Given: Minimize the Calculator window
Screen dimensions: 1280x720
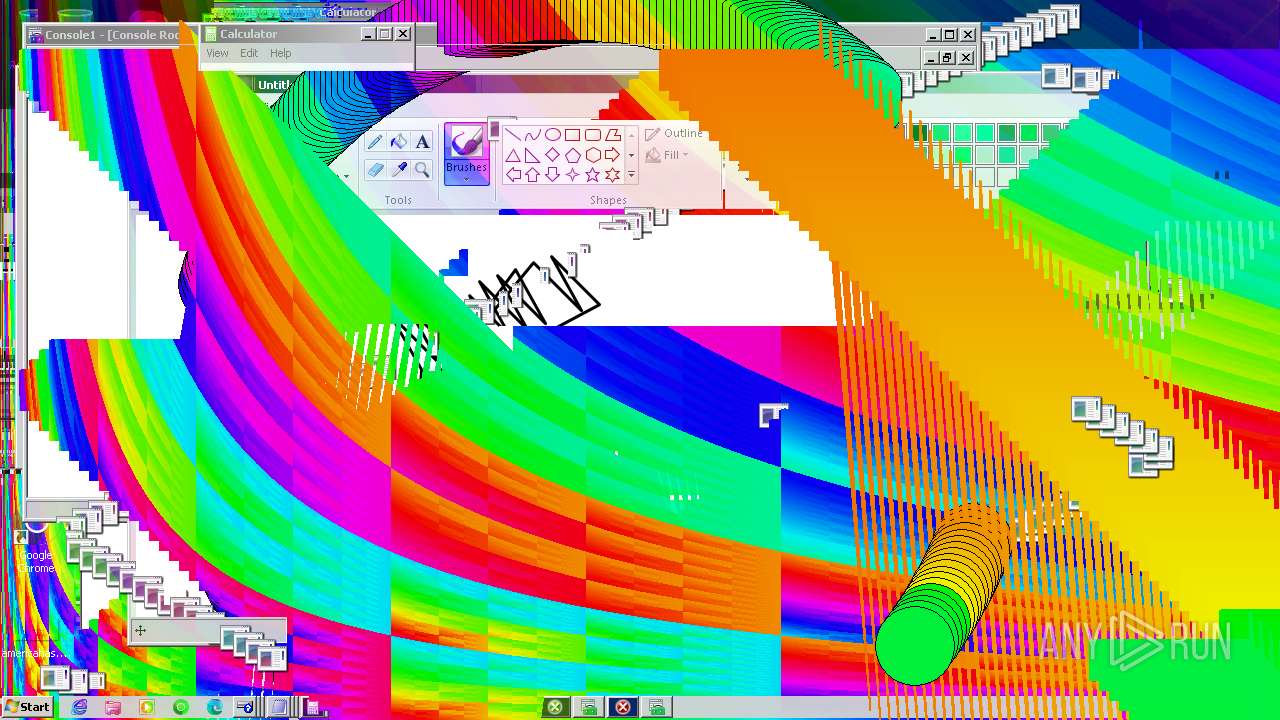Looking at the screenshot, I should click(367, 34).
